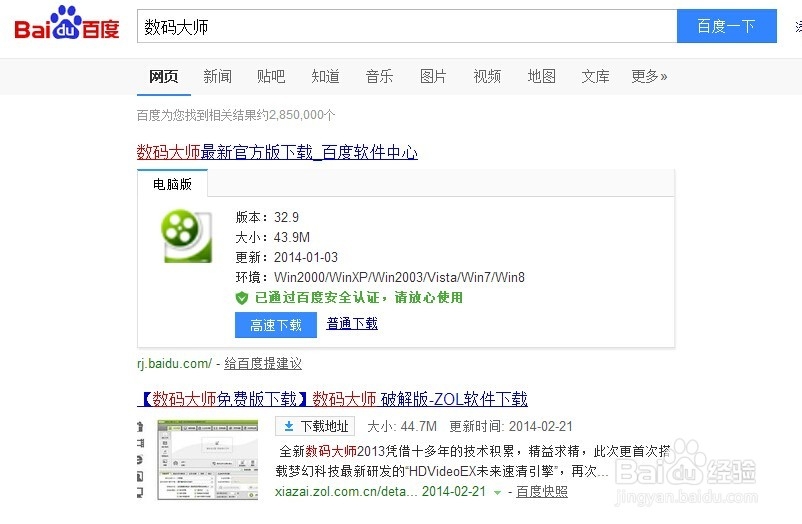802x524 pixels.
Task: Click the result count text 2,850,000个
Action: pyautogui.click(x=236, y=115)
